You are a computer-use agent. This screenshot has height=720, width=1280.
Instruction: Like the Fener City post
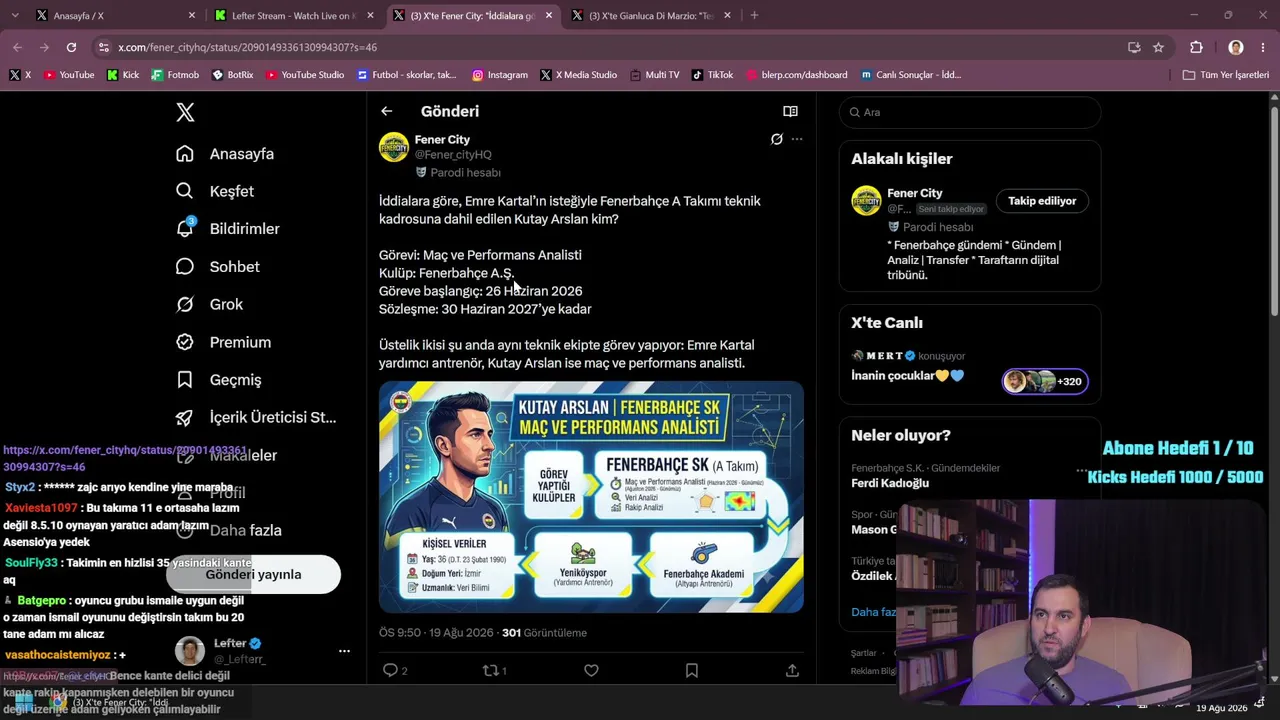click(591, 670)
